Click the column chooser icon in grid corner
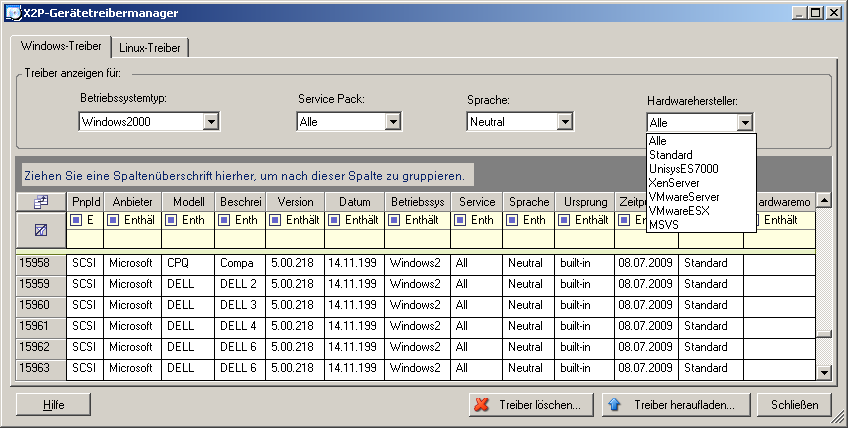 click(41, 202)
